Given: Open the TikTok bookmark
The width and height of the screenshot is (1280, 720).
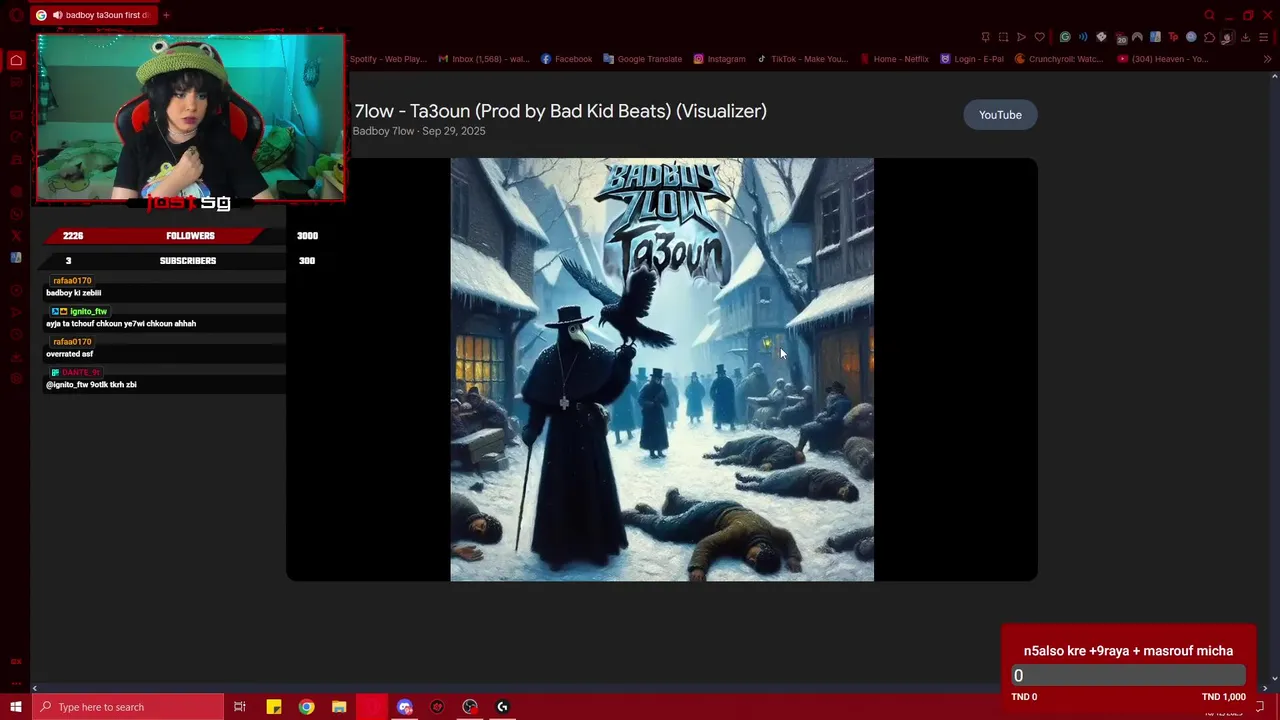Looking at the screenshot, I should 802,59.
